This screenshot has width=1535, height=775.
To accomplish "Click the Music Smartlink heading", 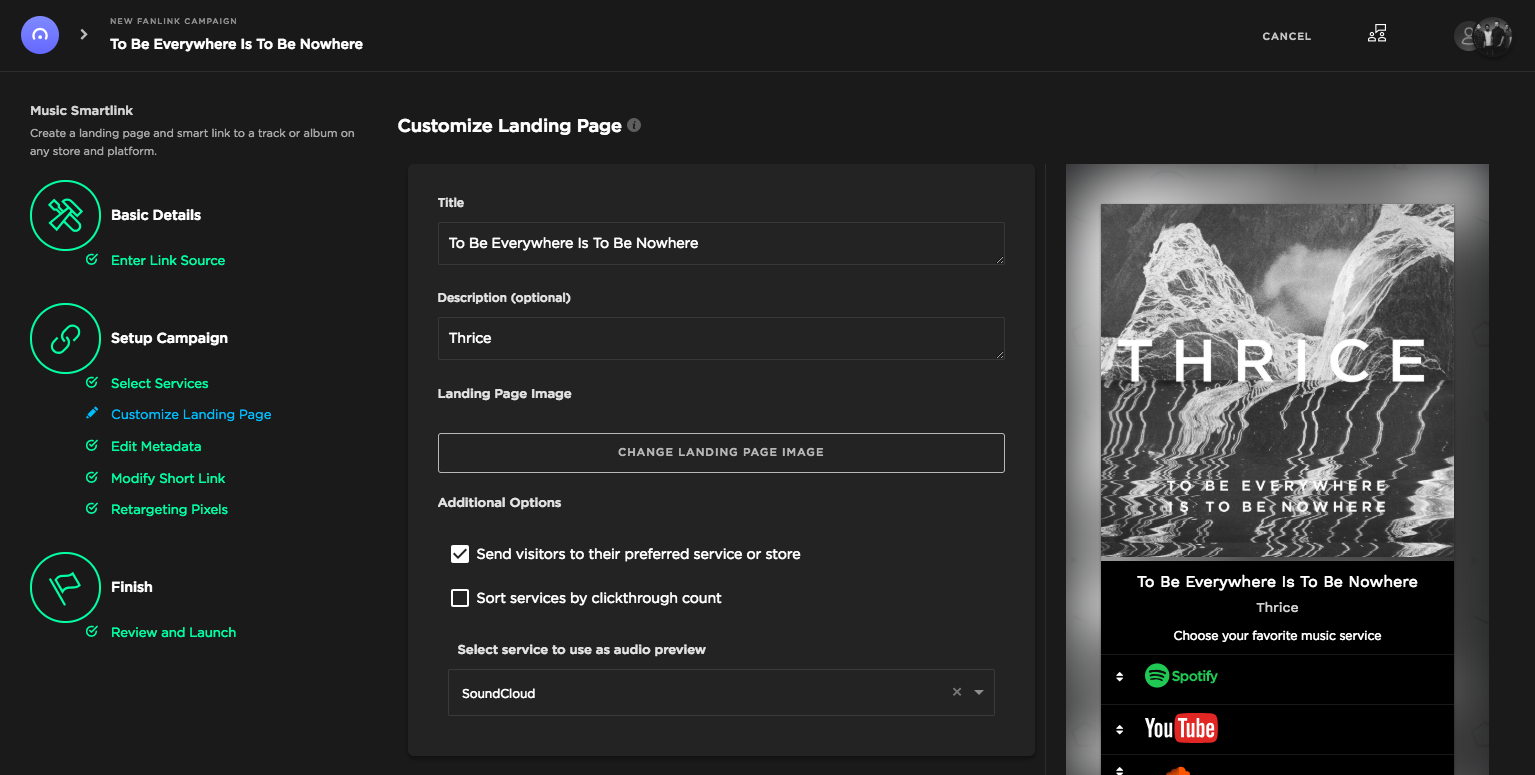I will click(x=81, y=110).
